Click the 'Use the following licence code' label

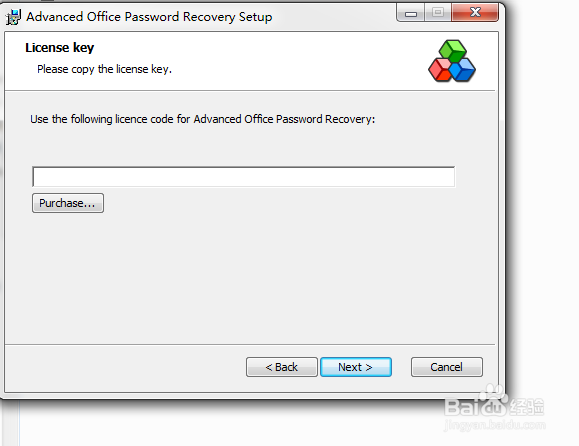pyautogui.click(x=202, y=119)
